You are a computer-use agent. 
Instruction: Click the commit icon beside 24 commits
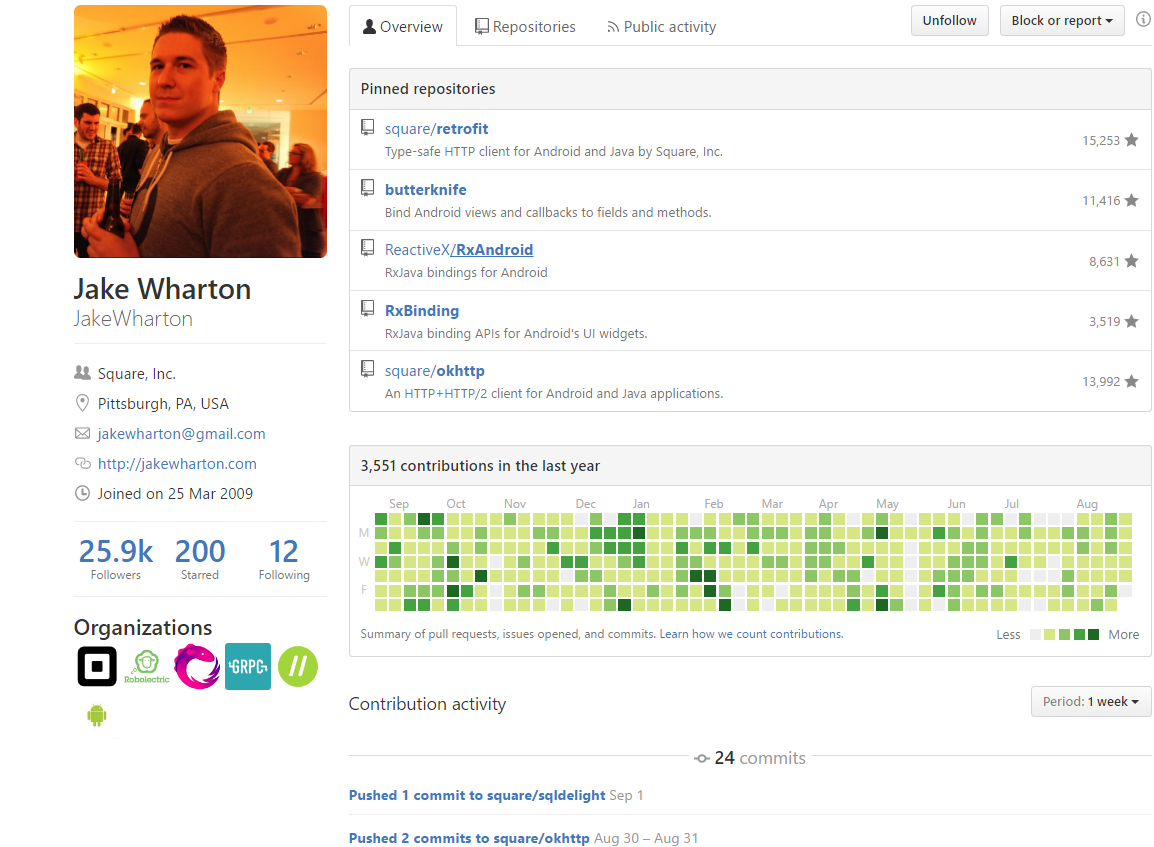click(x=701, y=759)
